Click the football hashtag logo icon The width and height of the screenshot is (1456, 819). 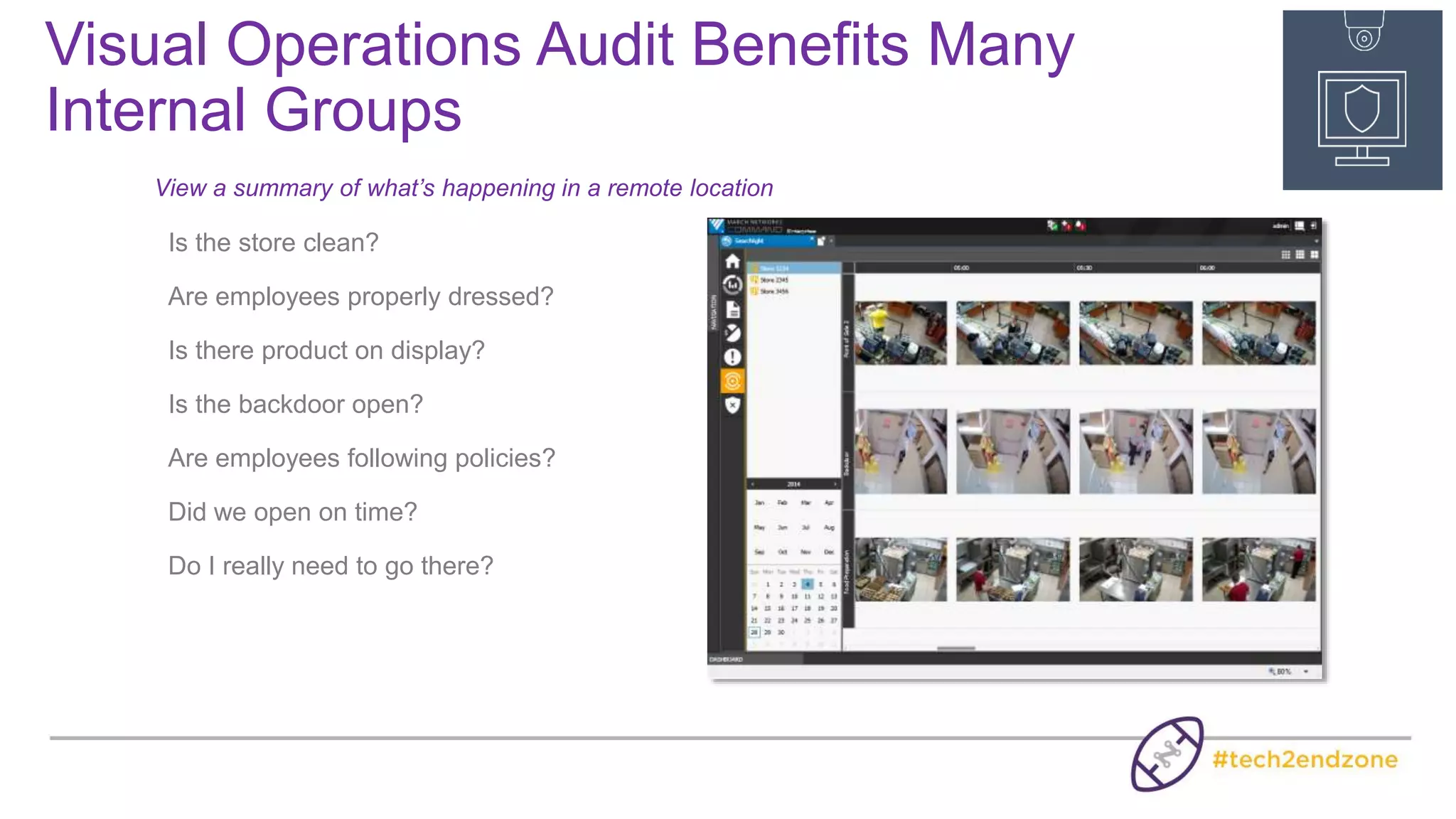pyautogui.click(x=1167, y=754)
